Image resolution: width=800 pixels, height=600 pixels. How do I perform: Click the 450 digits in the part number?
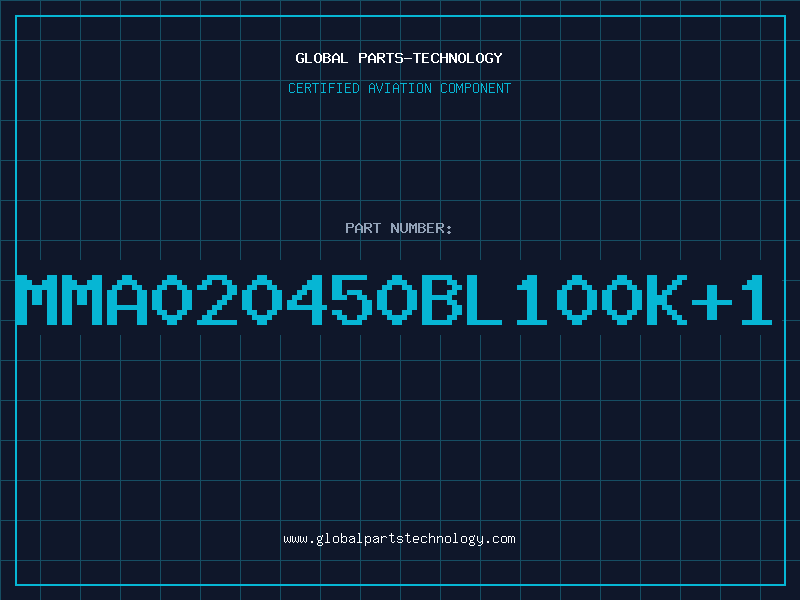pyautogui.click(x=352, y=299)
